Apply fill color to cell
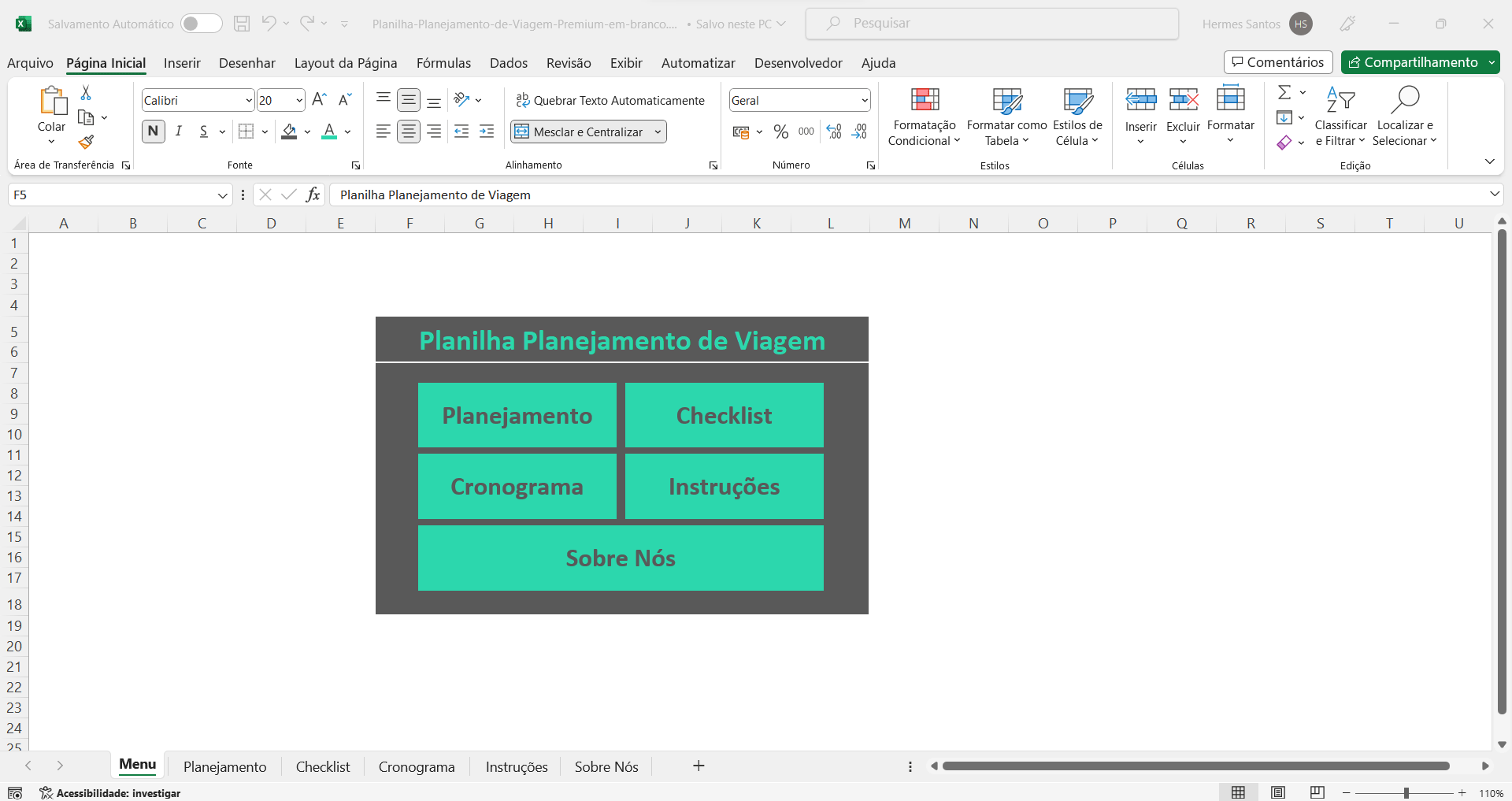 [290, 132]
